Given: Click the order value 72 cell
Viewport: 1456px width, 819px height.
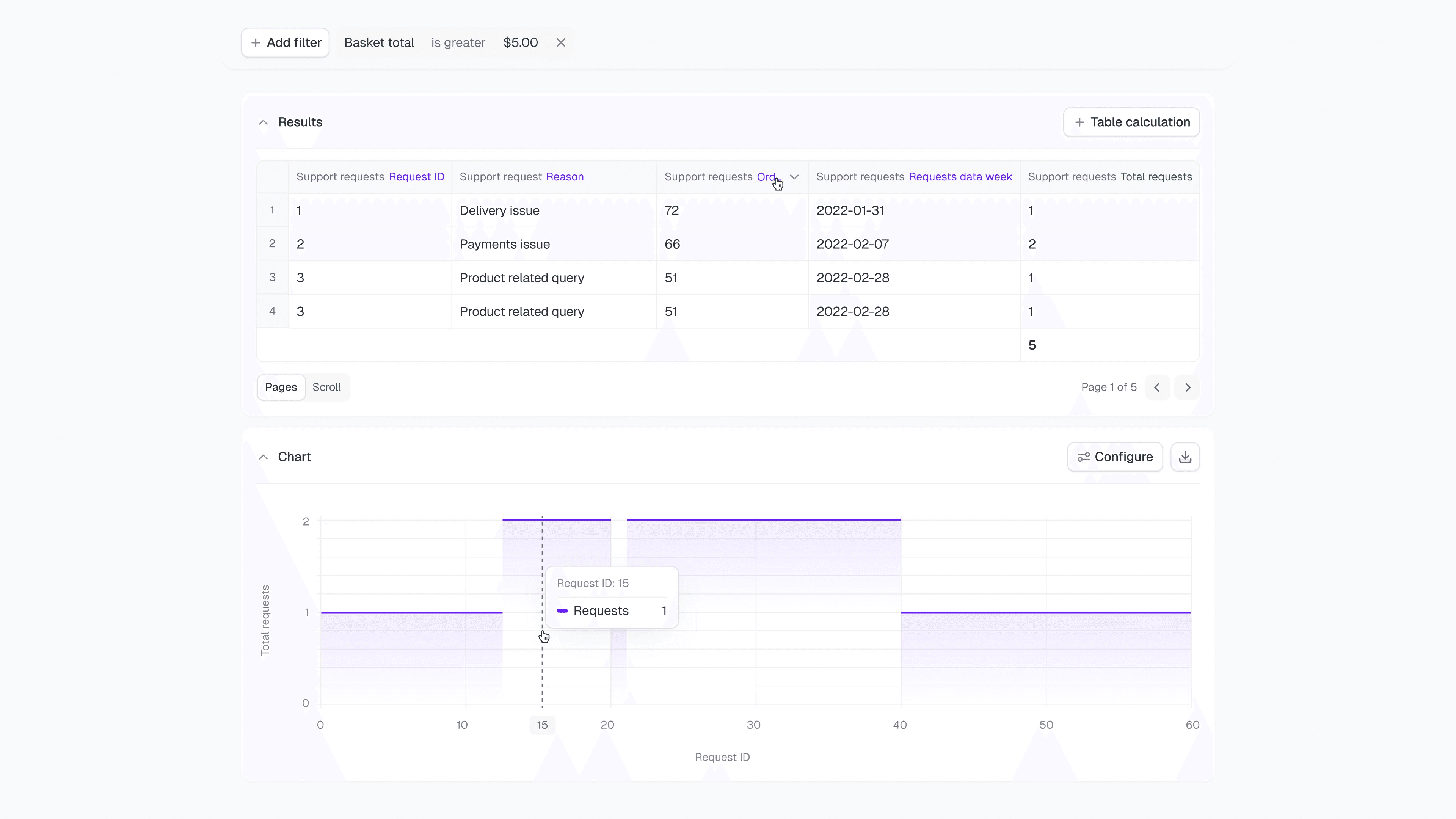Looking at the screenshot, I should point(733,210).
